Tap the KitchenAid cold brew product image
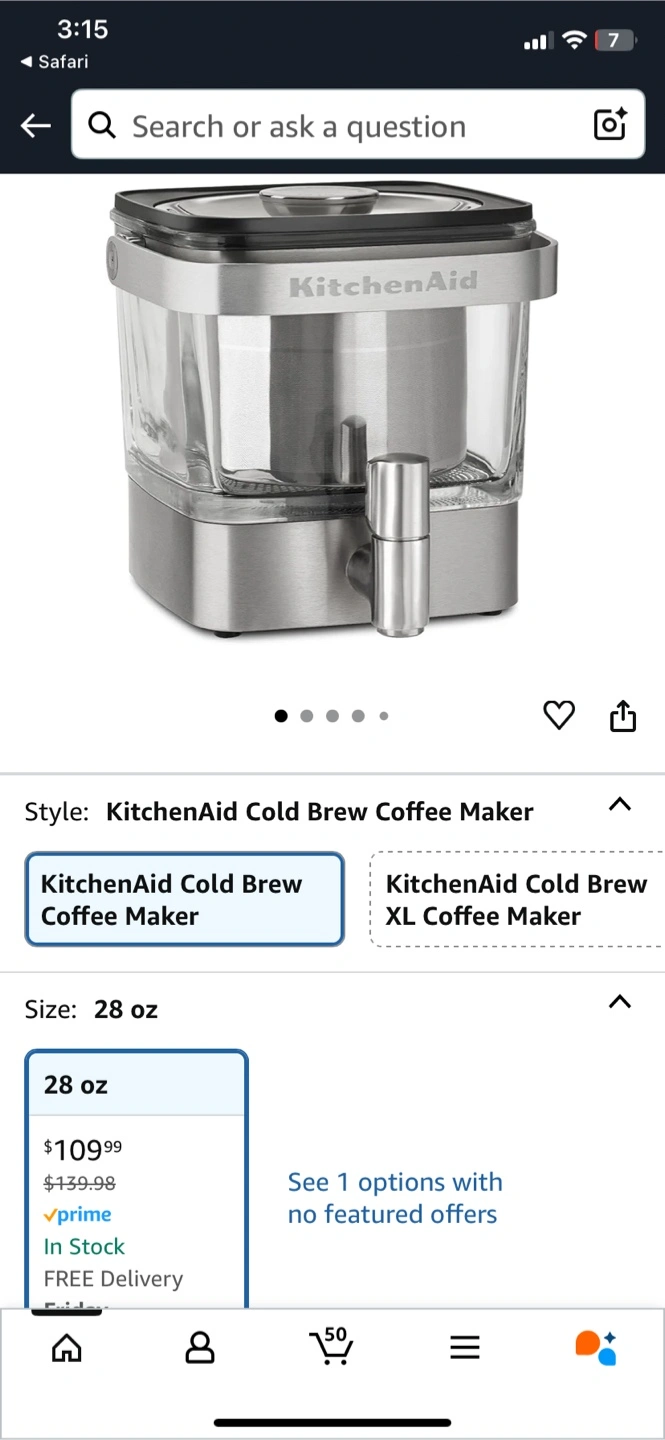This screenshot has width=665, height=1440. pos(332,410)
